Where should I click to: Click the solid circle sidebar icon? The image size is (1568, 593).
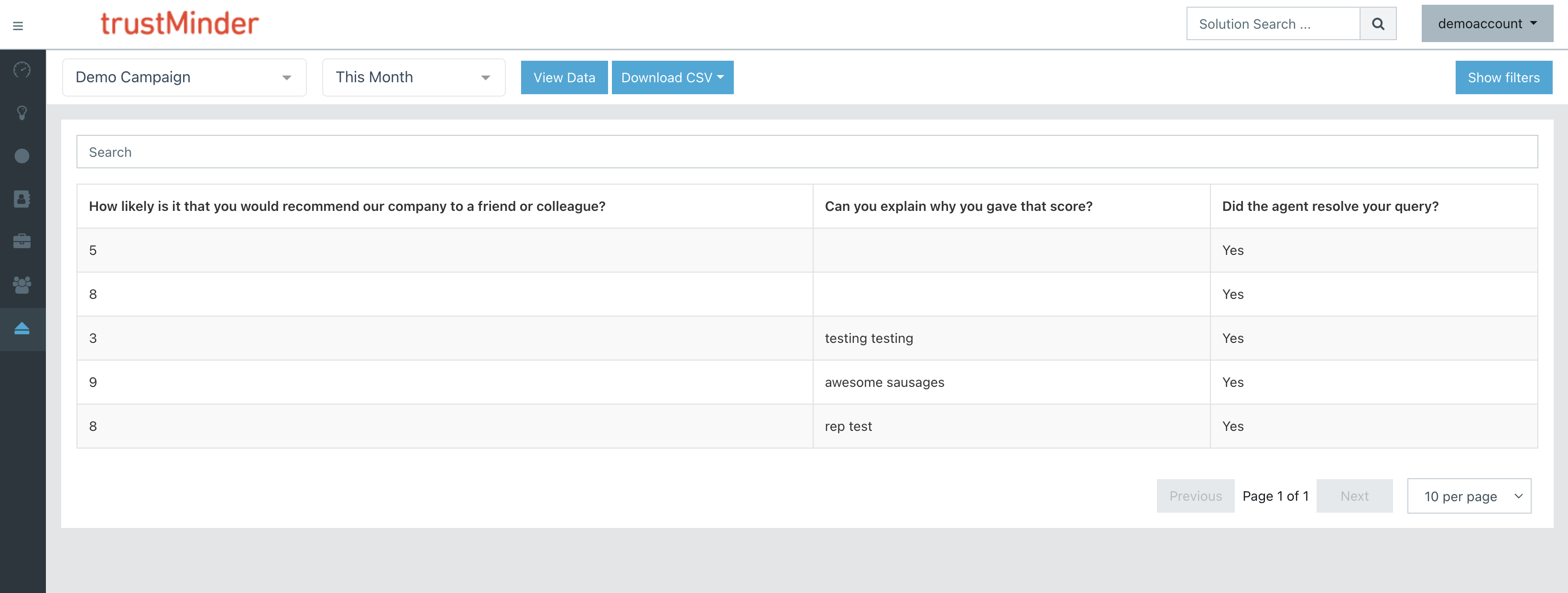pyautogui.click(x=22, y=156)
